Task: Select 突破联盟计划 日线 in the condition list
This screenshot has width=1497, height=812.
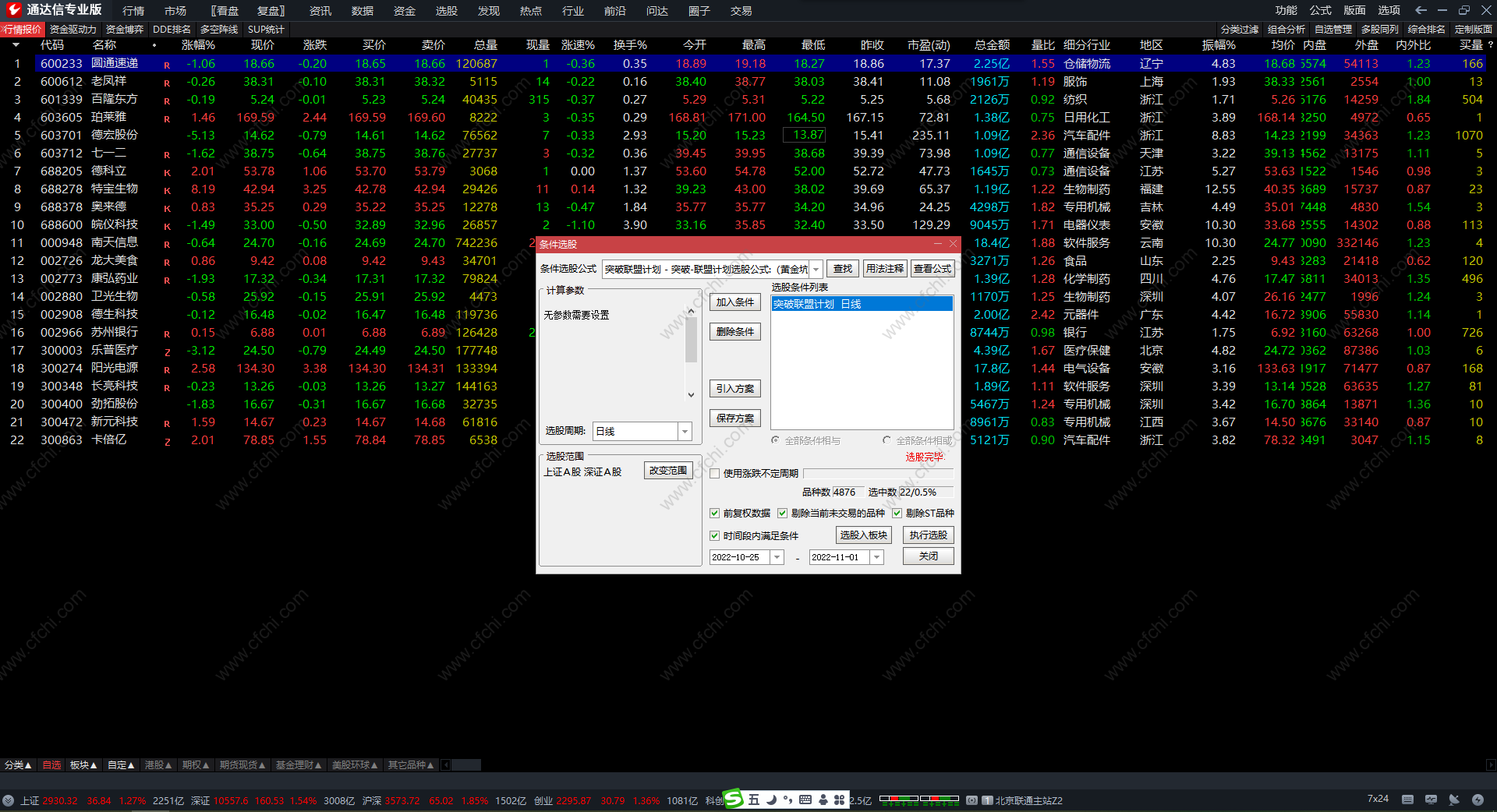Action: (x=862, y=304)
